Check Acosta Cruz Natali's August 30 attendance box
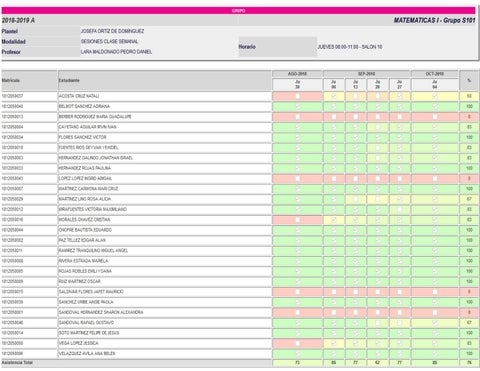Image resolution: width=480 pixels, height=371 pixels. [298, 96]
